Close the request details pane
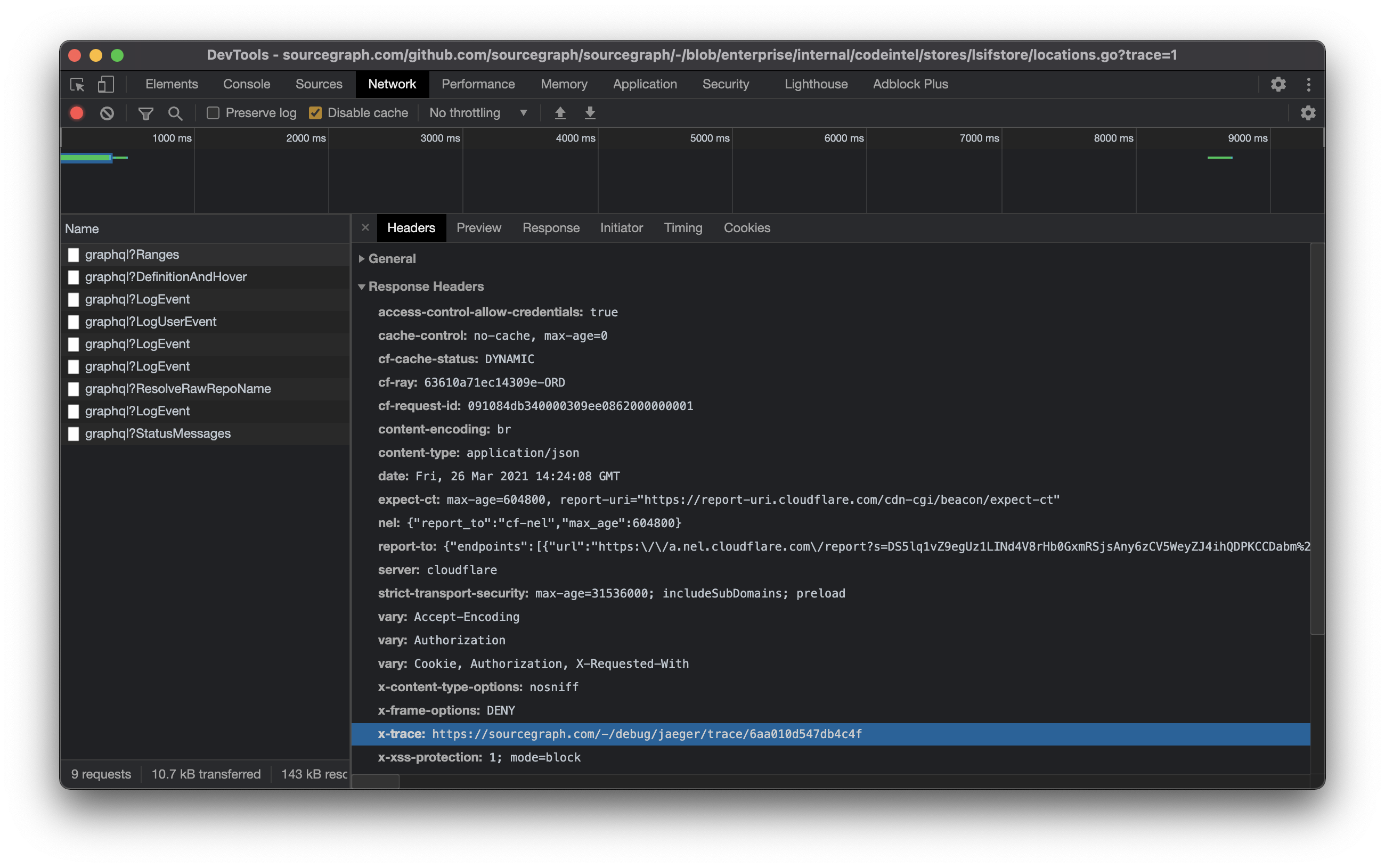Image resolution: width=1385 pixels, height=868 pixels. click(x=365, y=227)
